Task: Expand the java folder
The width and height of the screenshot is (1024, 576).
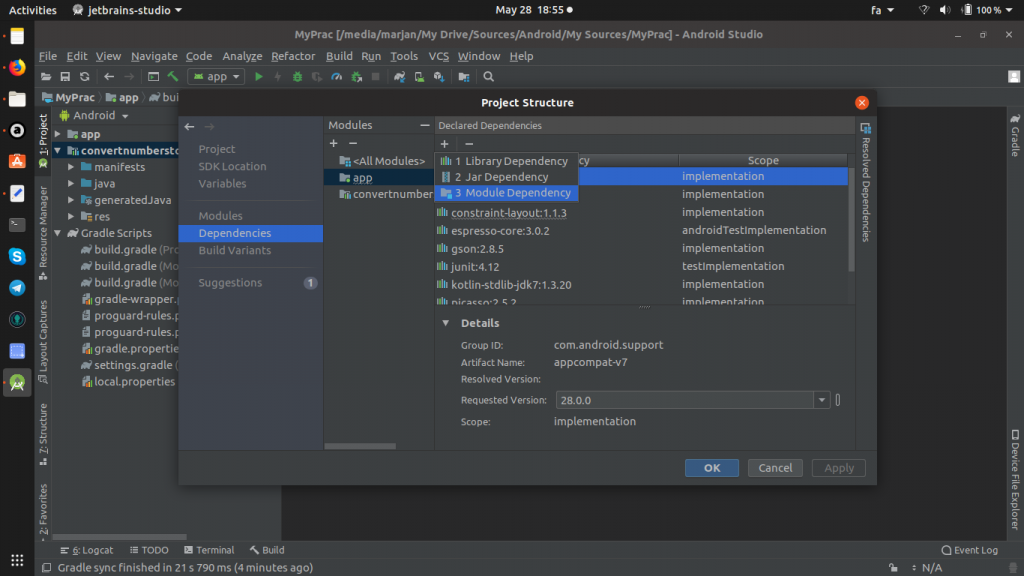Action: pyautogui.click(x=71, y=184)
